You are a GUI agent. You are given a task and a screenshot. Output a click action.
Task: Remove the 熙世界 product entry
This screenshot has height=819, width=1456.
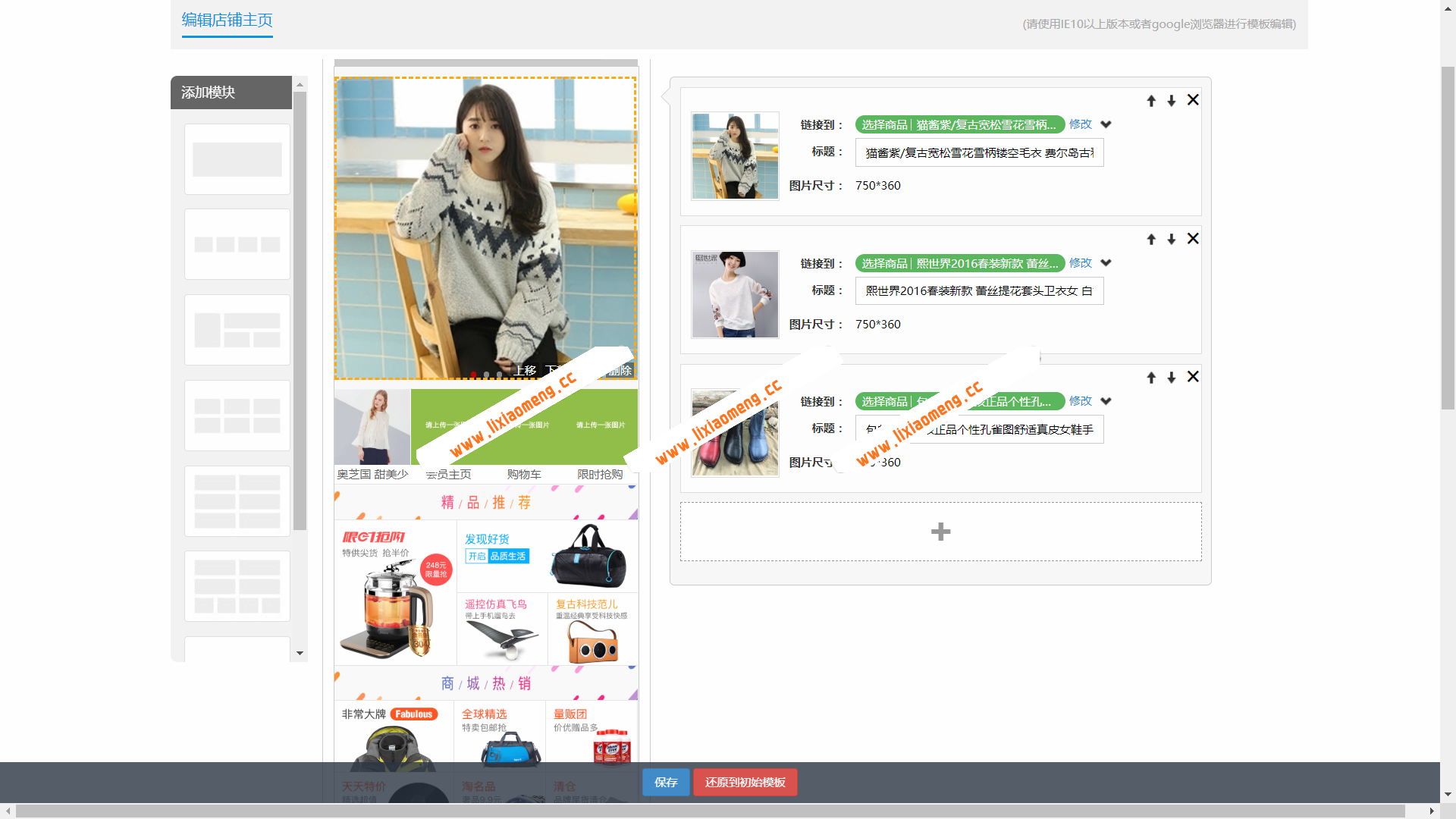(1193, 238)
